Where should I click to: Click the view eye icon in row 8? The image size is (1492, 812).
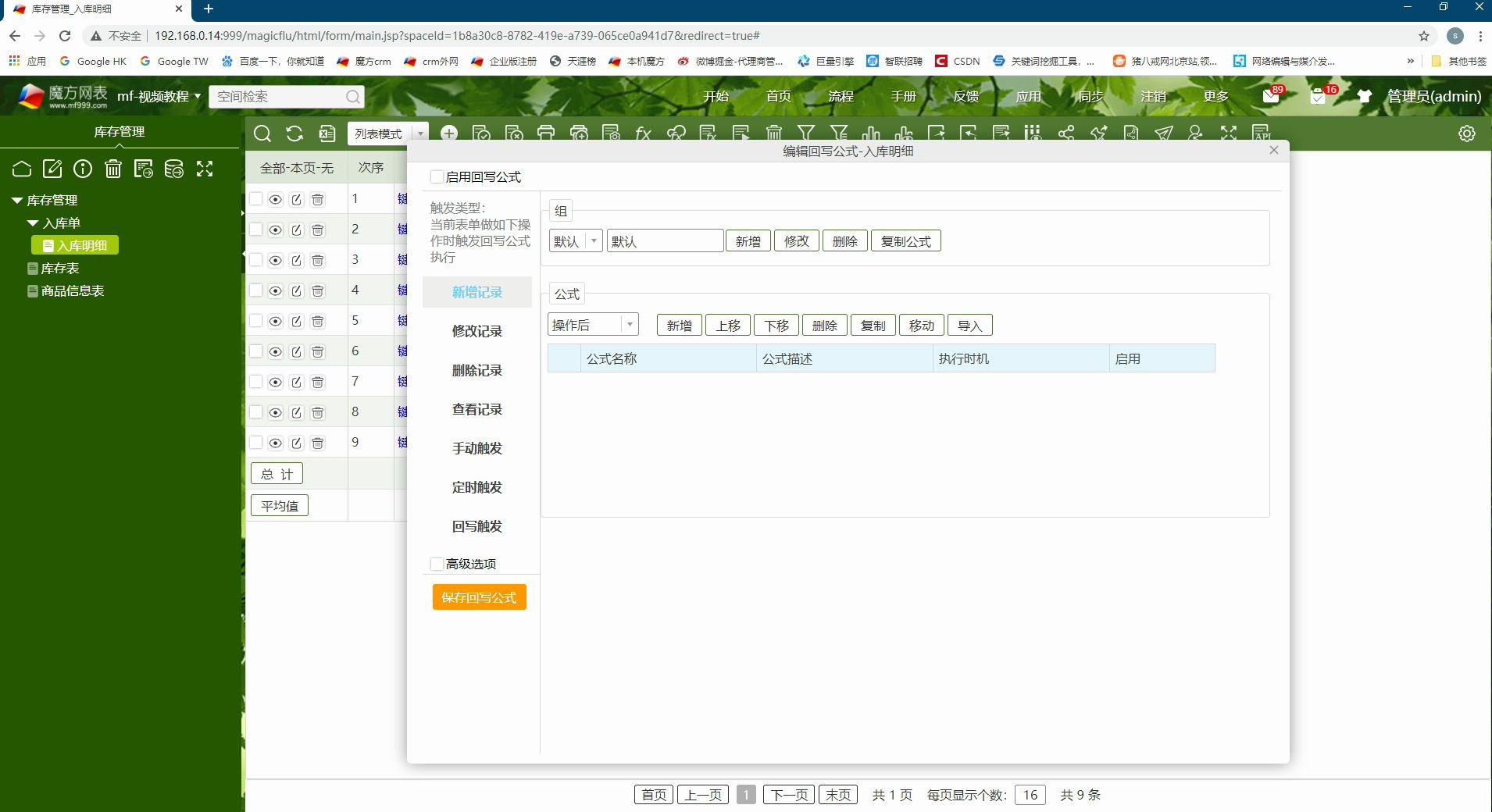click(x=275, y=412)
